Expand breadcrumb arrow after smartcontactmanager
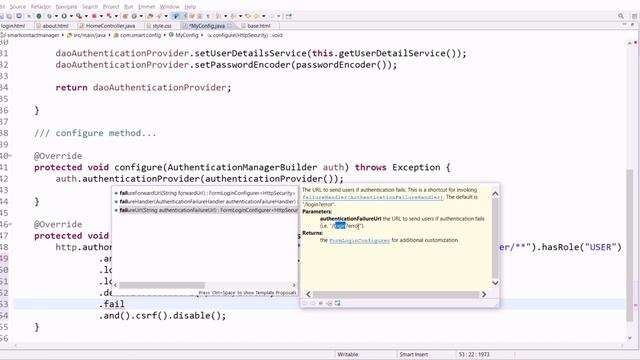The height and width of the screenshot is (360, 640). pos(63,35)
